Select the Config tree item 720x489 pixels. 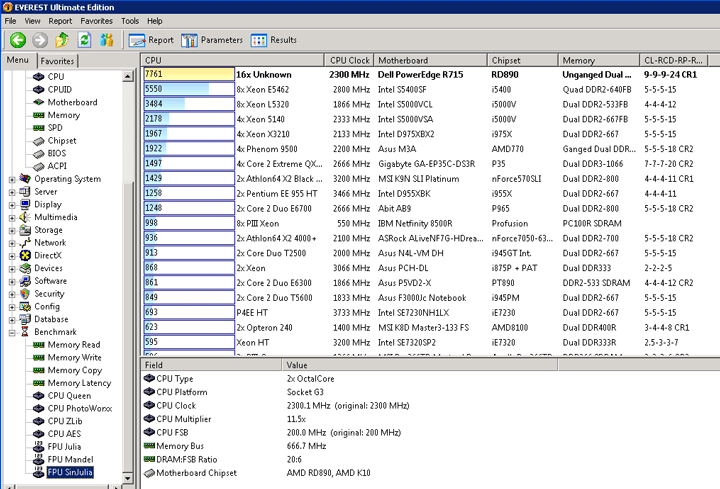click(x=47, y=307)
